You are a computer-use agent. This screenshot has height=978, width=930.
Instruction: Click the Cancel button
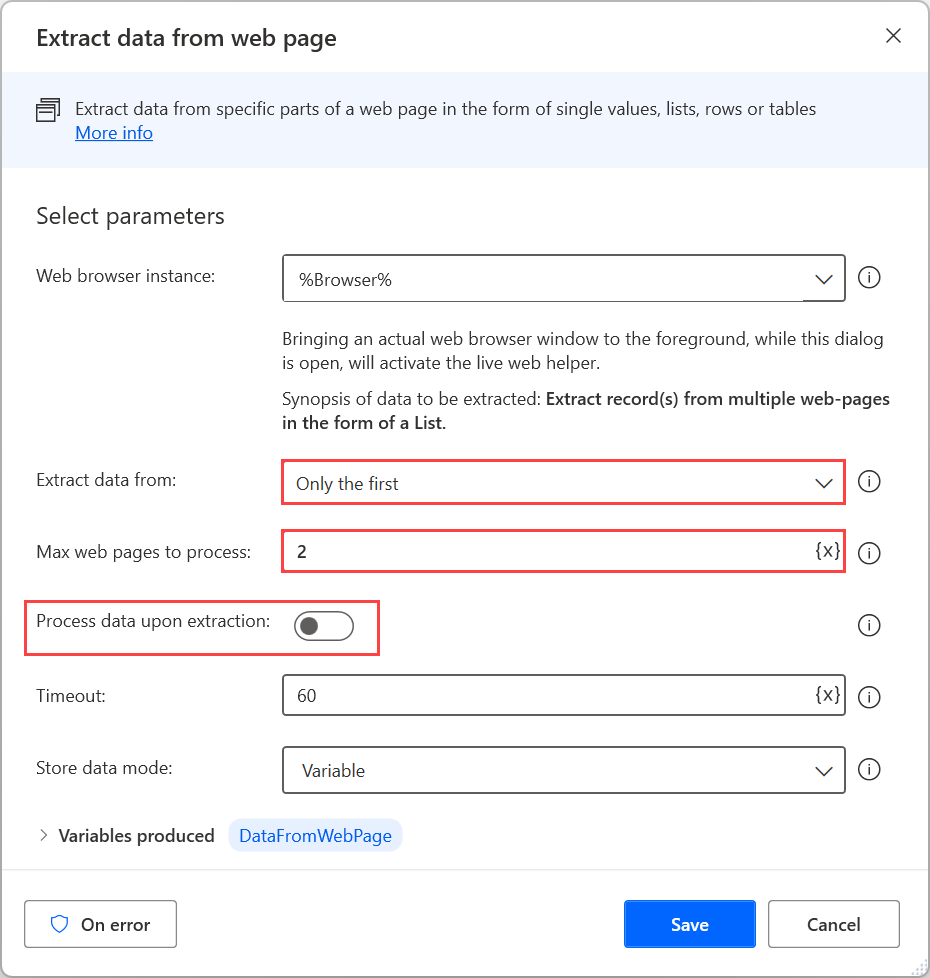833,924
